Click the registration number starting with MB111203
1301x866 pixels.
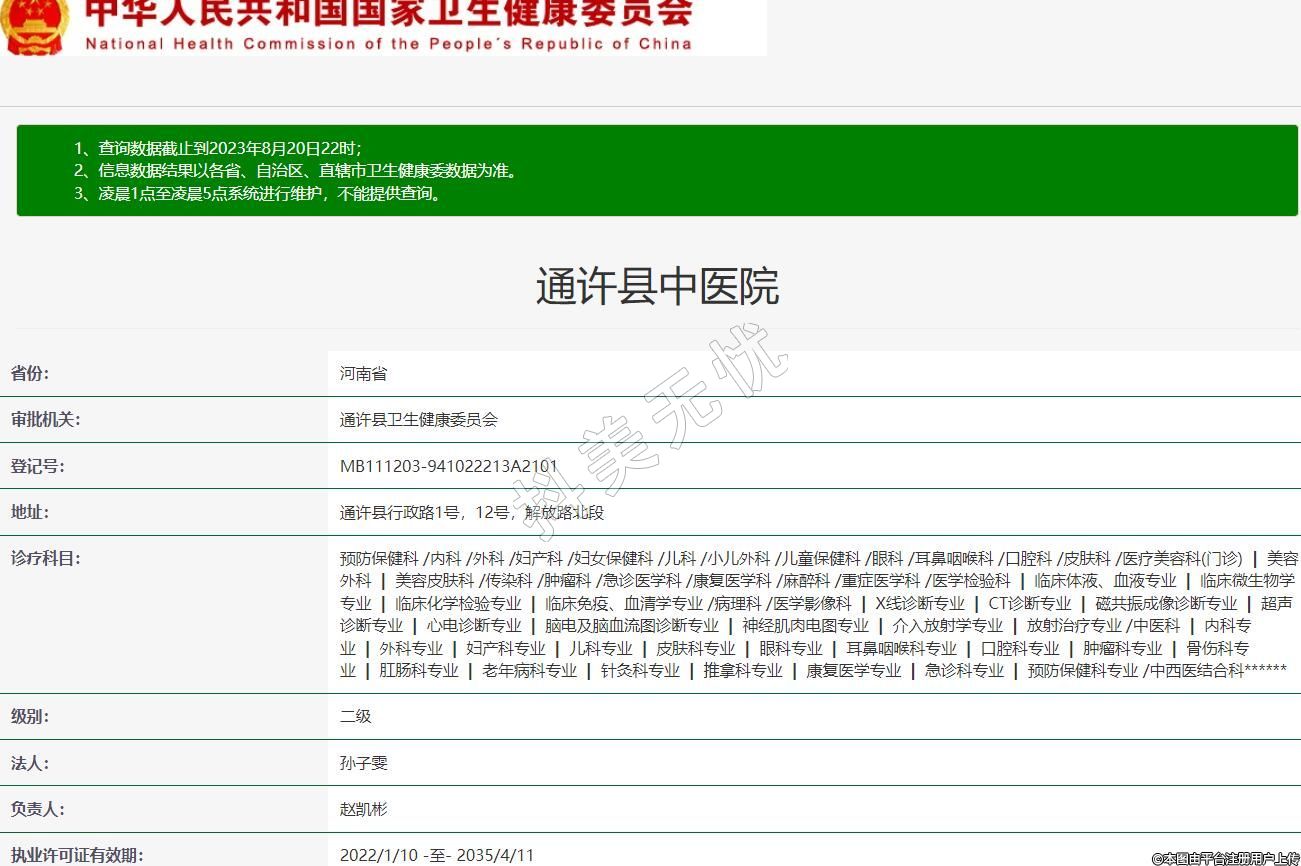(x=448, y=466)
